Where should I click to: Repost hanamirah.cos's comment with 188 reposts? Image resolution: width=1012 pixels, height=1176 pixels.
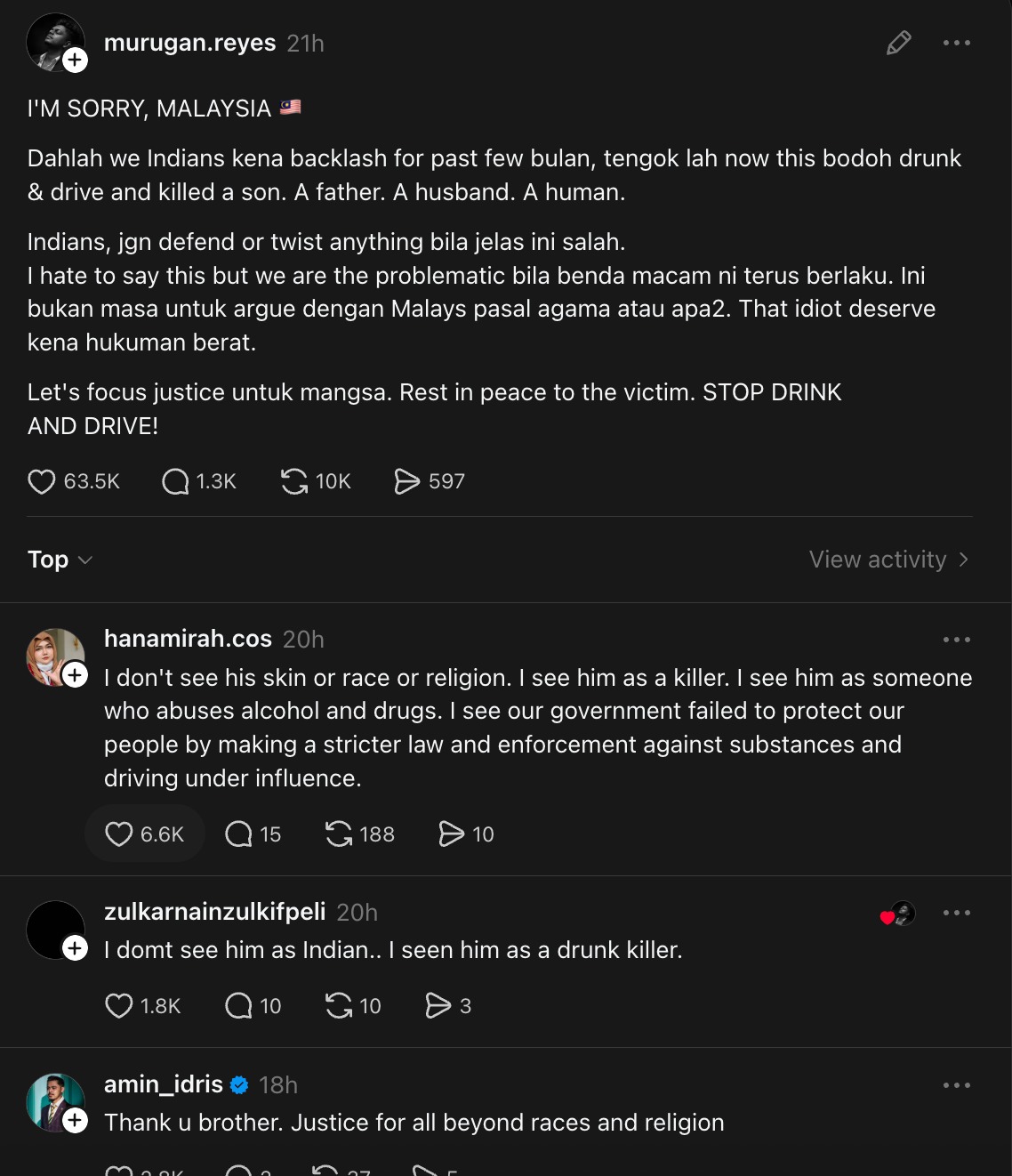coord(339,834)
